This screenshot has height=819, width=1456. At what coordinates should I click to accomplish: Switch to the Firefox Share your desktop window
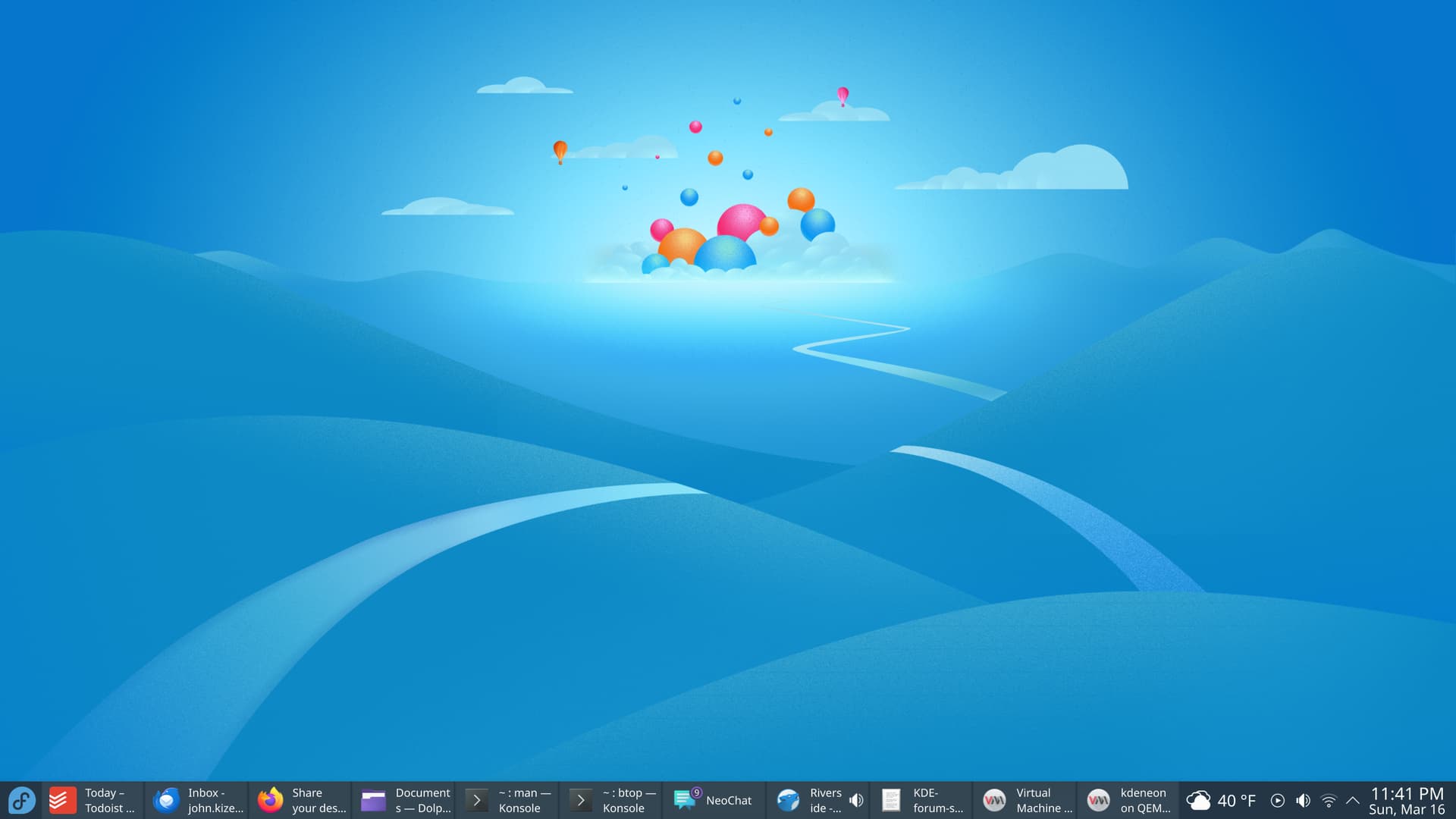tap(301, 800)
